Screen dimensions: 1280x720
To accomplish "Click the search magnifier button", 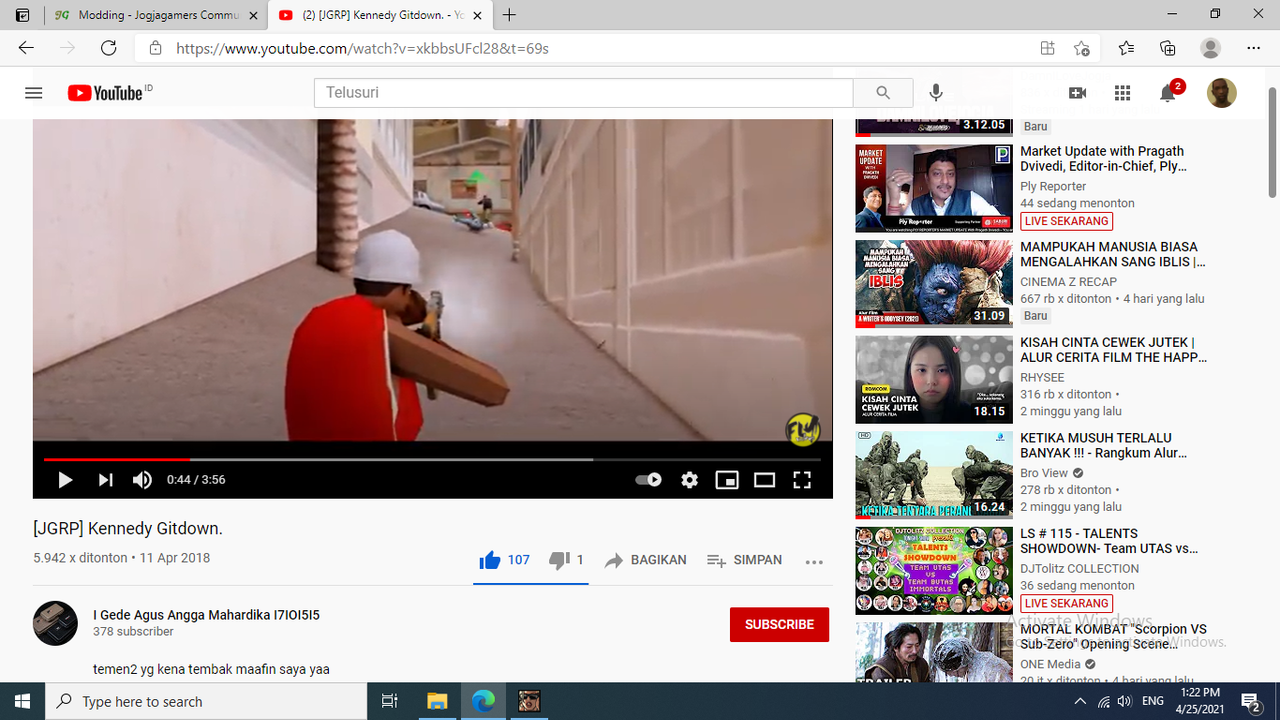I will click(883, 93).
